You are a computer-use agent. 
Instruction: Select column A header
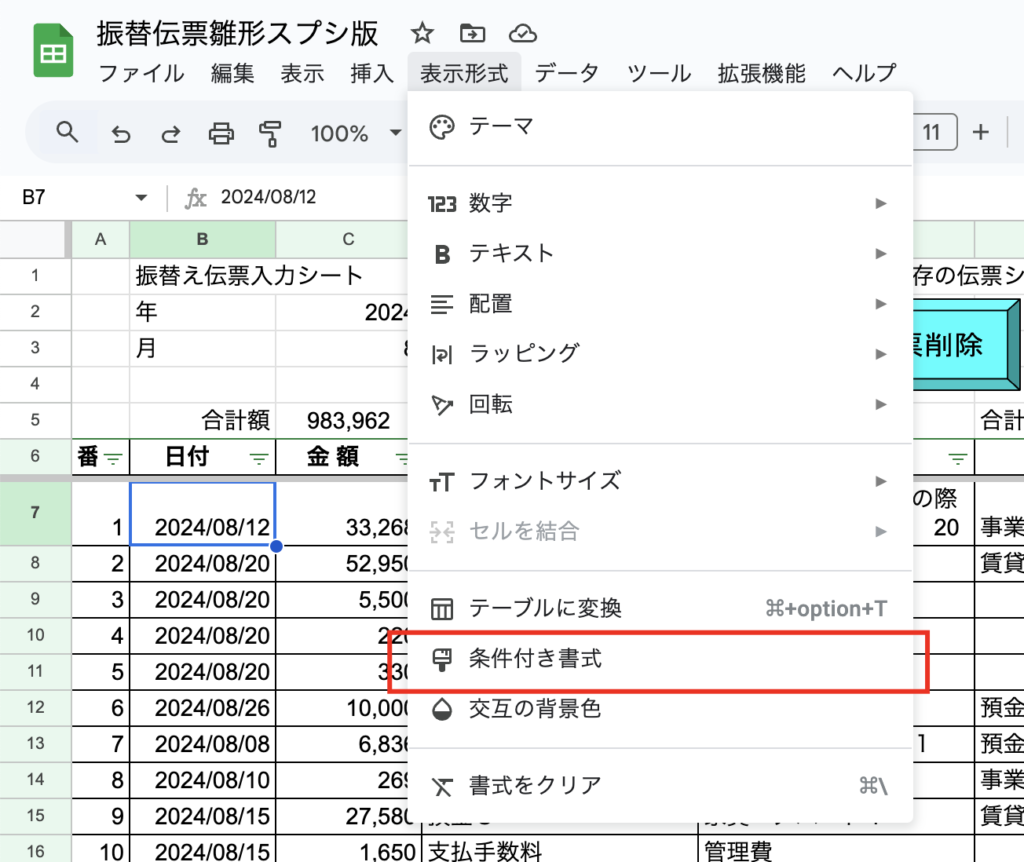pyautogui.click(x=101, y=240)
